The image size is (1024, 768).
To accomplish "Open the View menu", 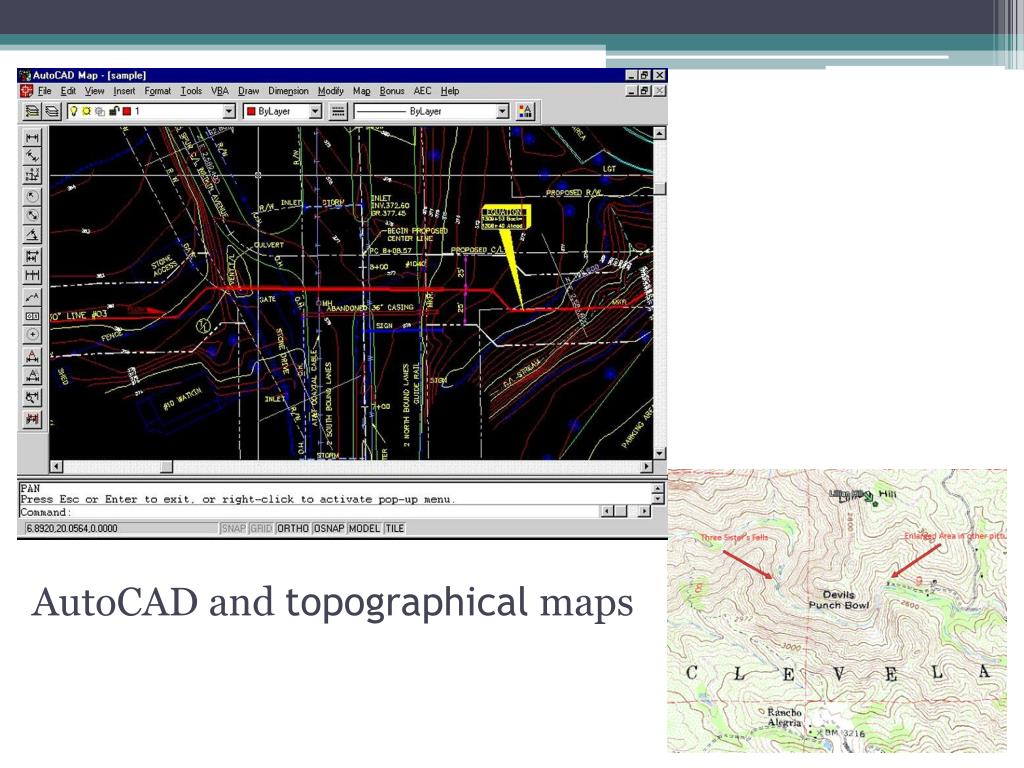I will tap(94, 91).
